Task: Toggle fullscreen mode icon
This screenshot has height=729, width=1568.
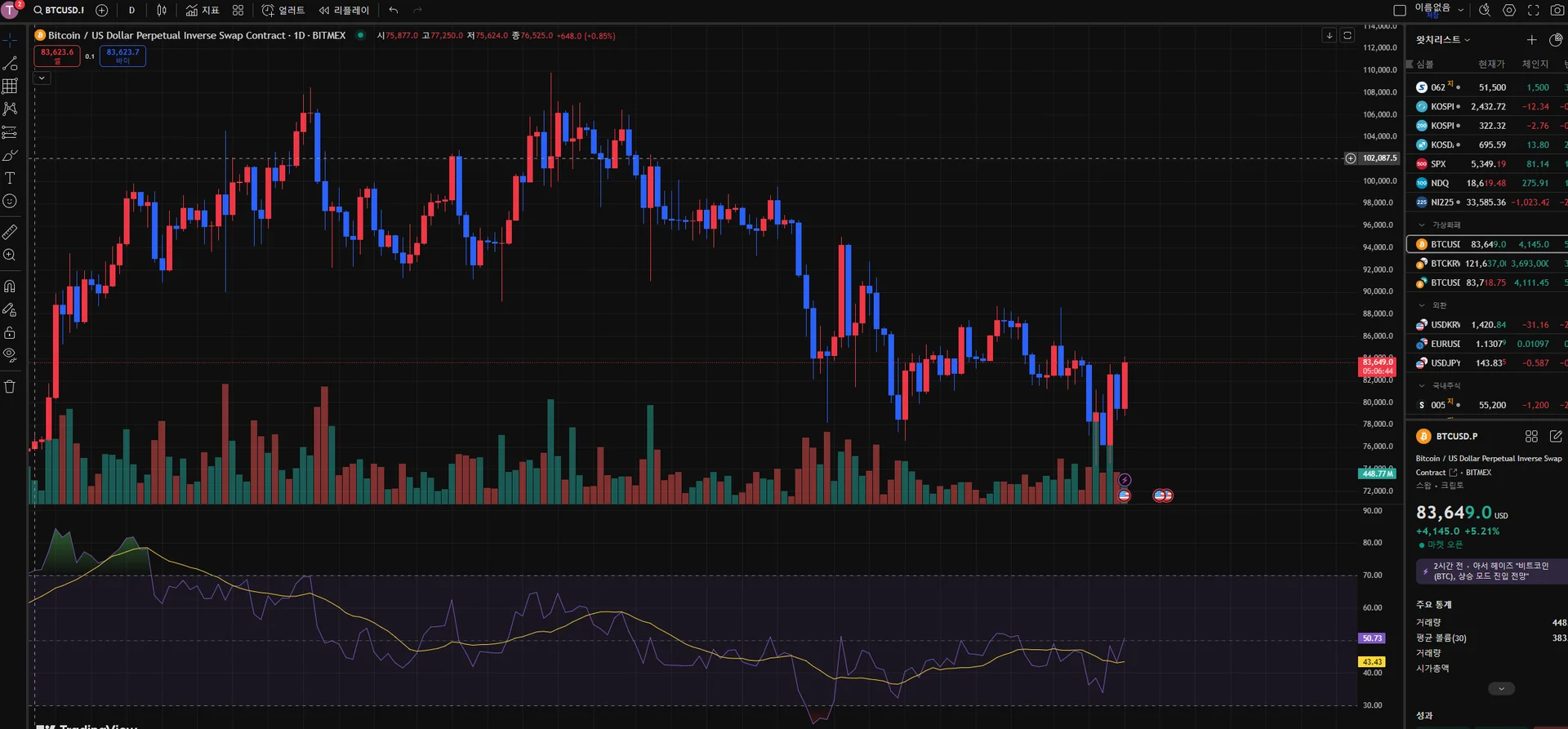Action: tap(1533, 10)
